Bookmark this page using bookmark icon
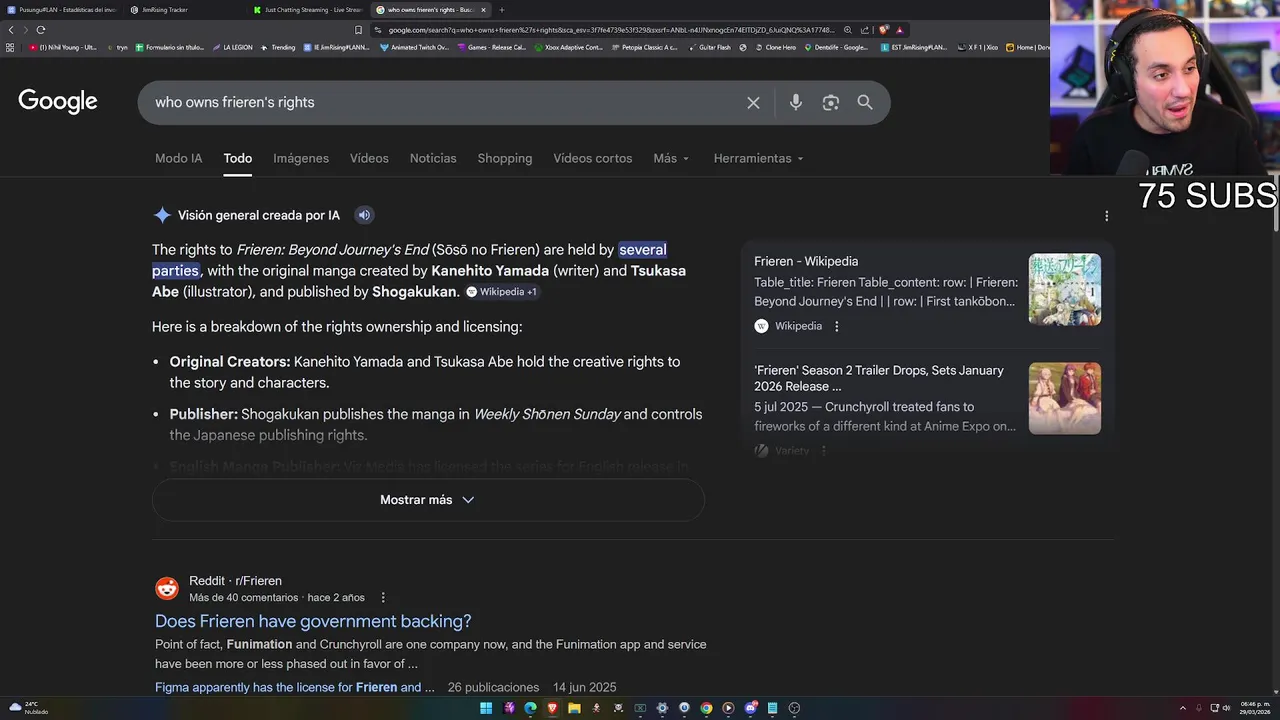Screen dimensions: 1280x720 click(x=358, y=30)
